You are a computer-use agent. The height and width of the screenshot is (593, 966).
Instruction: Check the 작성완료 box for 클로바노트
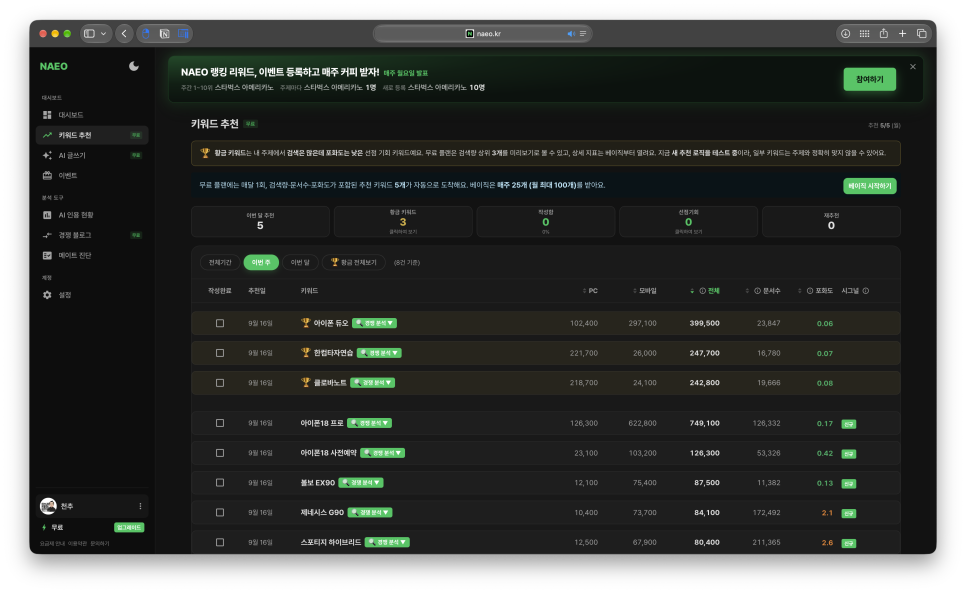tap(220, 383)
